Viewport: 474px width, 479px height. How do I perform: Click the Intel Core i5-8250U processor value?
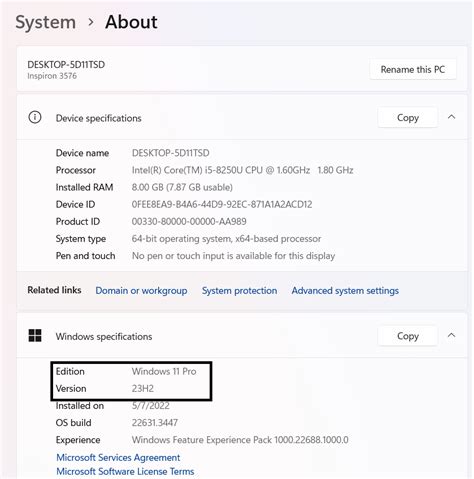coord(242,170)
